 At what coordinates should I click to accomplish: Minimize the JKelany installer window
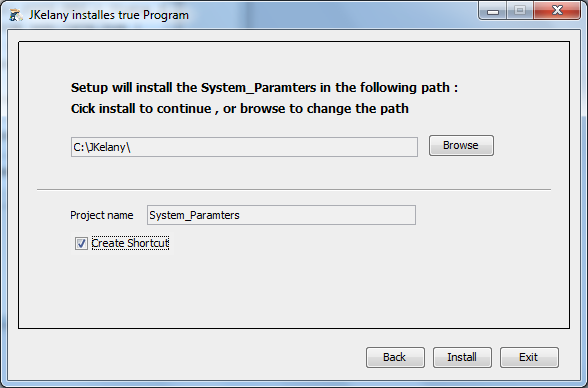493,11
